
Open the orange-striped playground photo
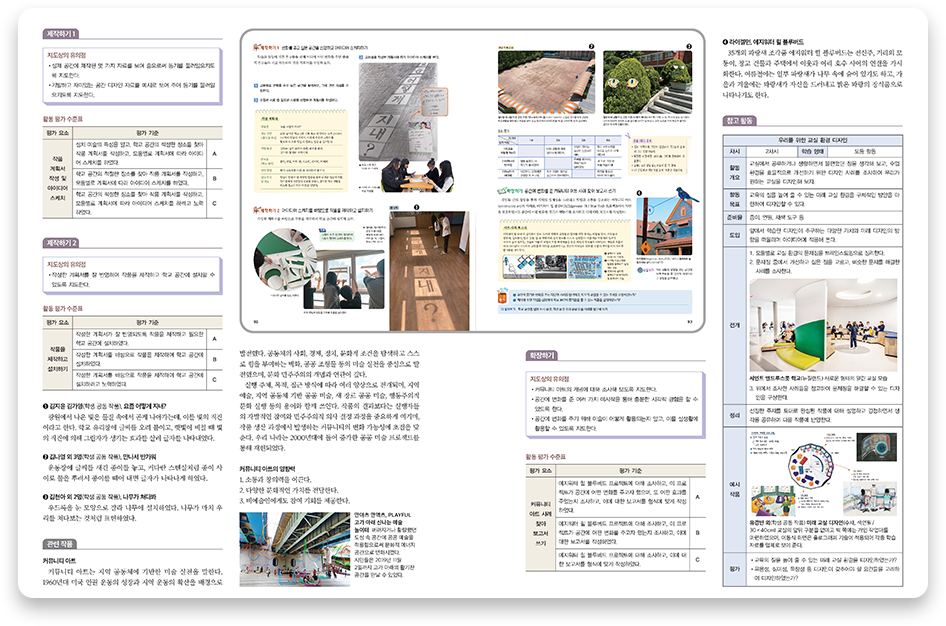click(546, 81)
